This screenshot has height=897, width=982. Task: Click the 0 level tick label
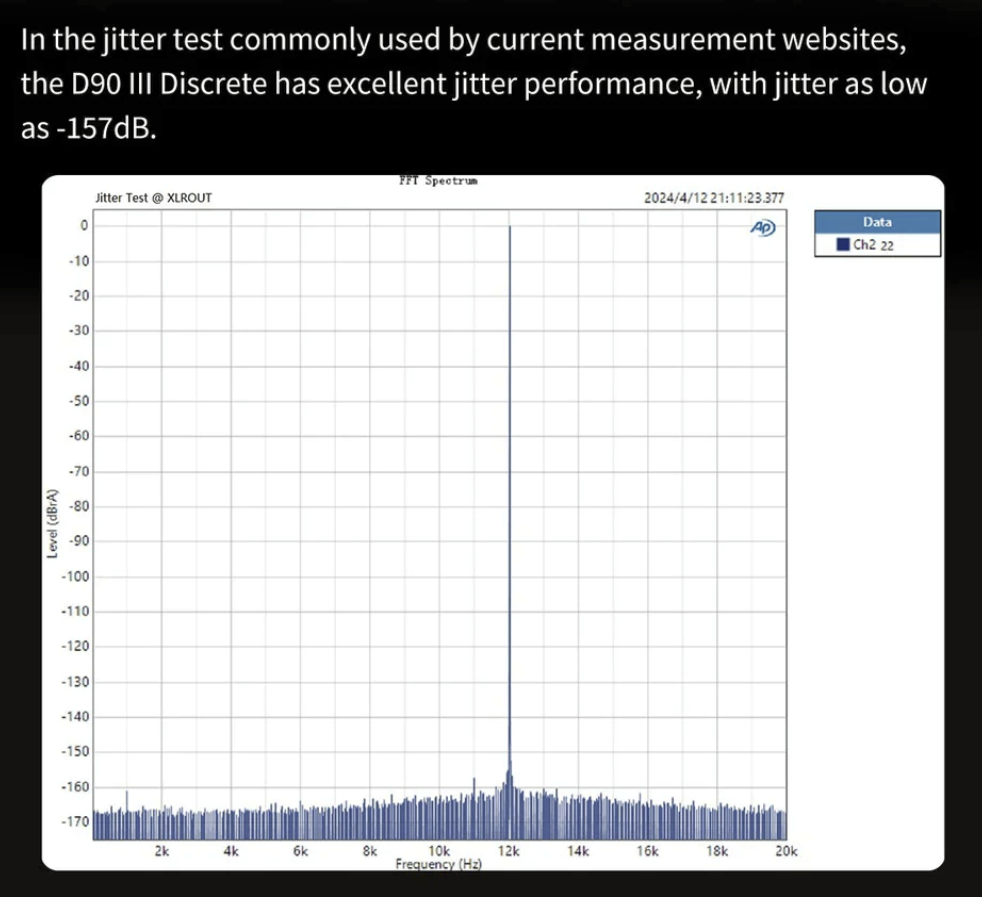click(84, 226)
